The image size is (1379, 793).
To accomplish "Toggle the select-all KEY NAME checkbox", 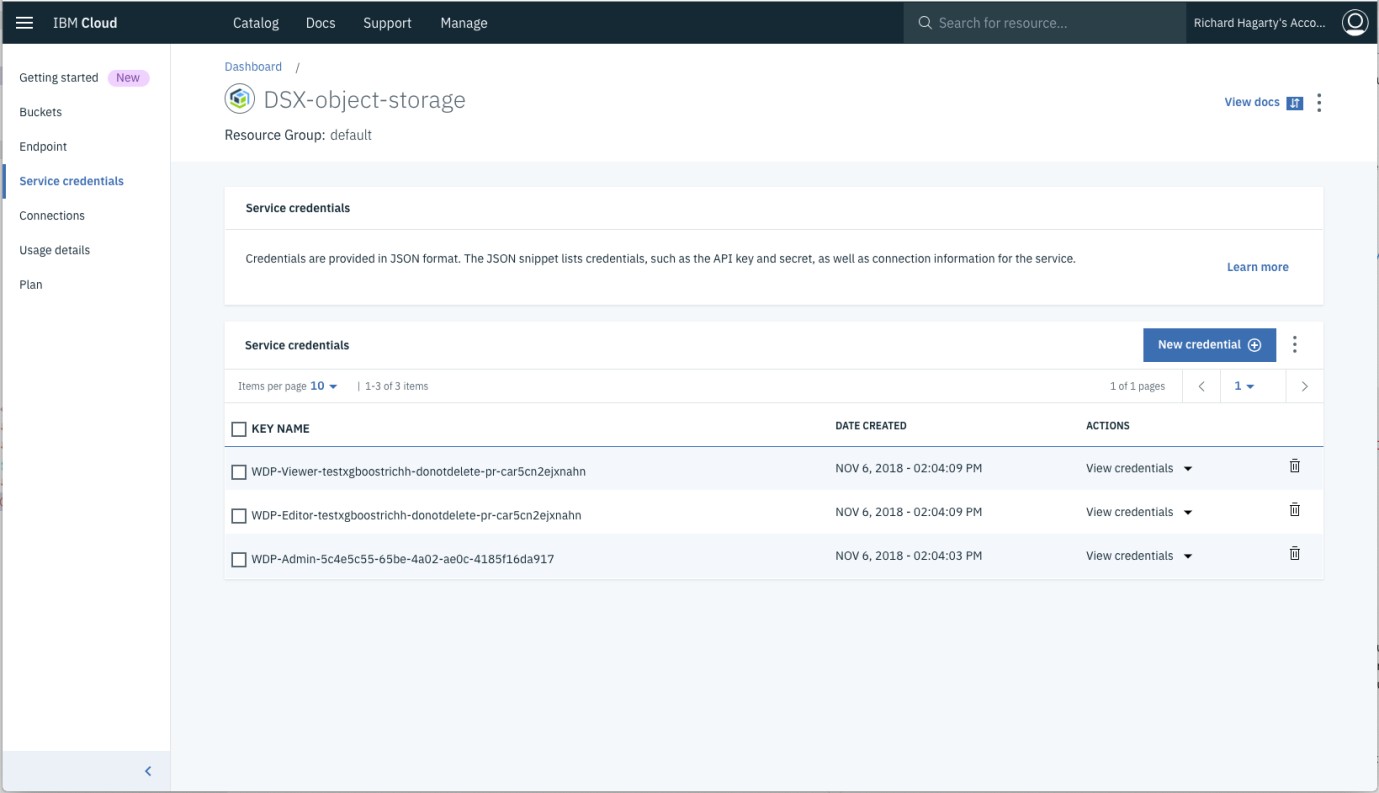I will tap(239, 429).
